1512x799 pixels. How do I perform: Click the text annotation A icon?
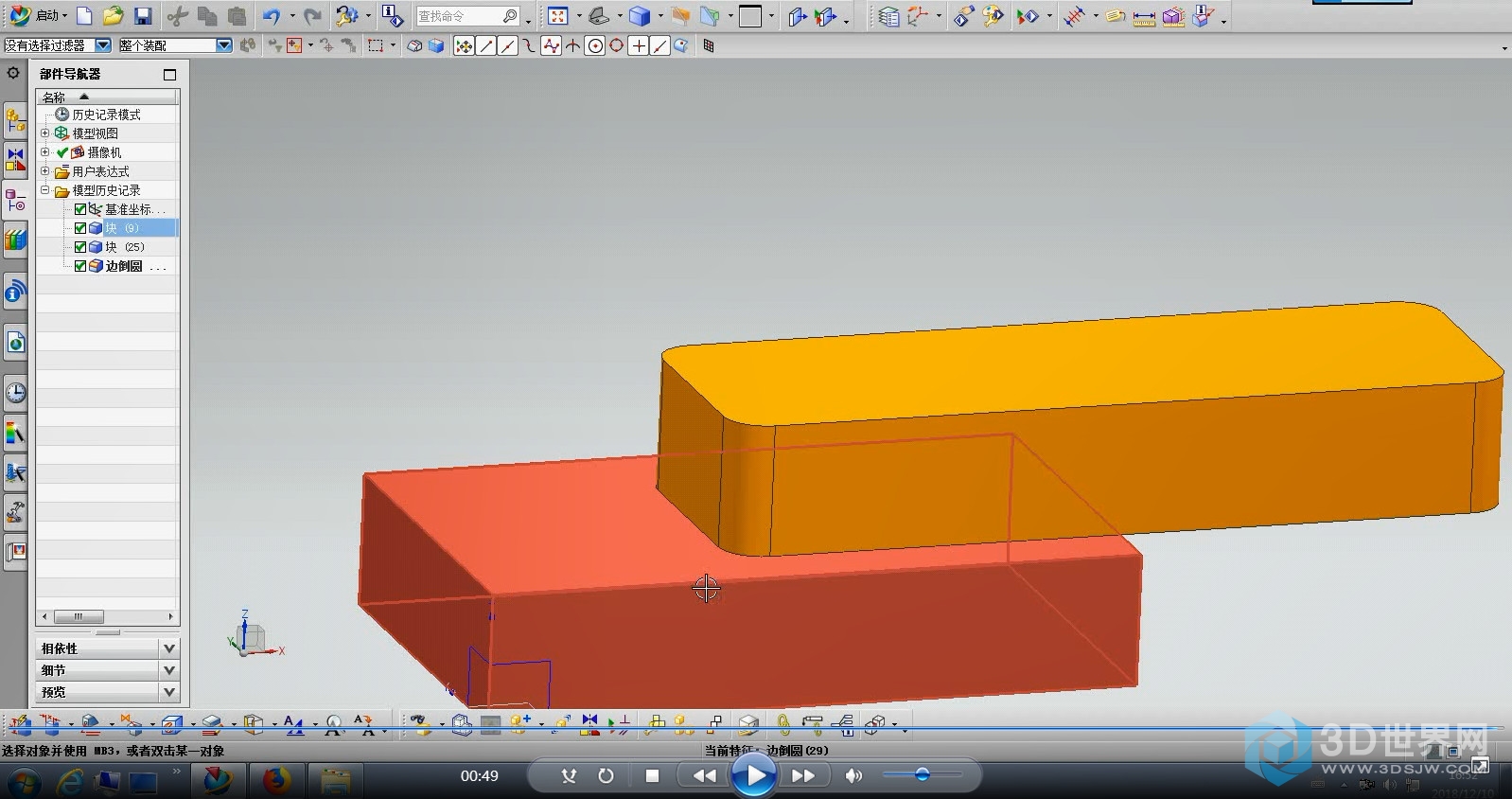pos(293,725)
